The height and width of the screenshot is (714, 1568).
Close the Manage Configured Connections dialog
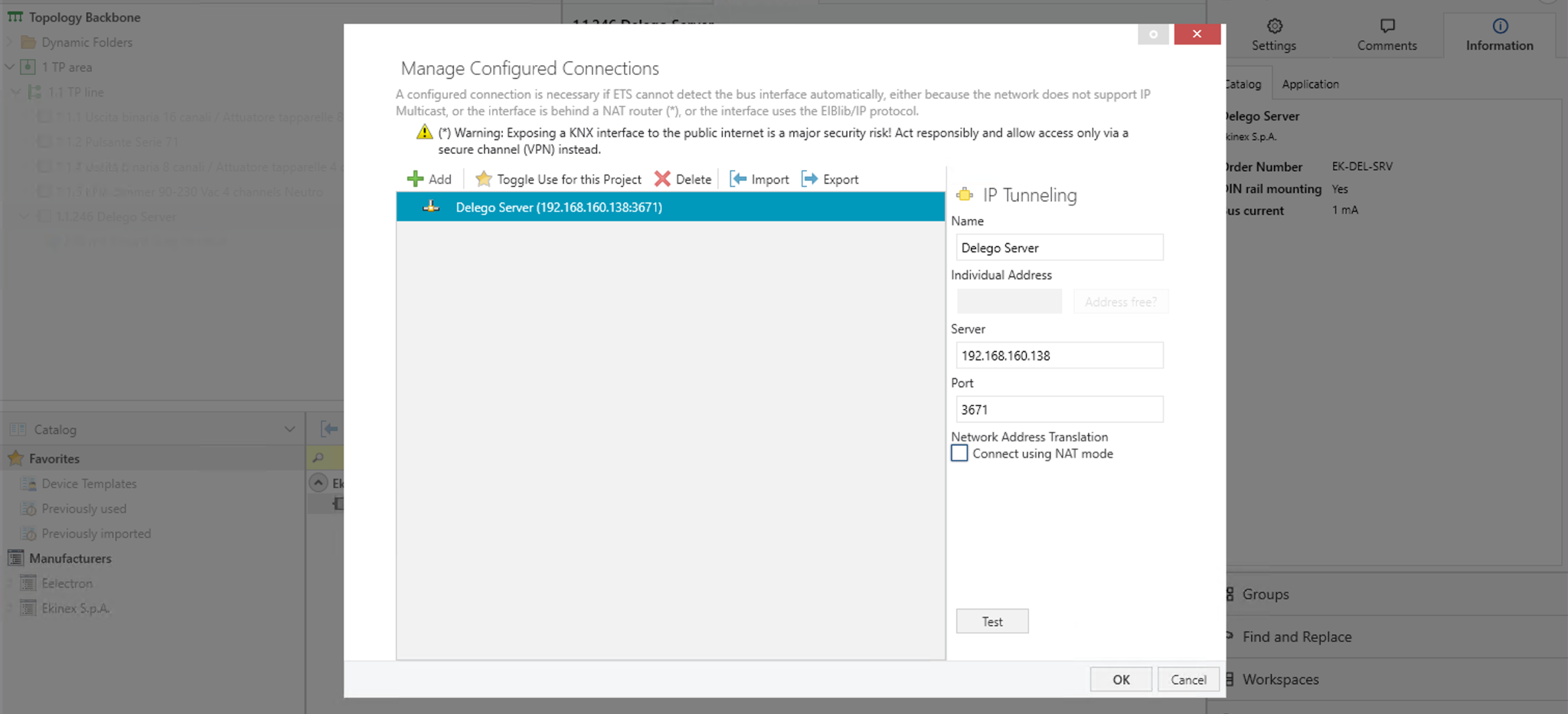pos(1197,34)
